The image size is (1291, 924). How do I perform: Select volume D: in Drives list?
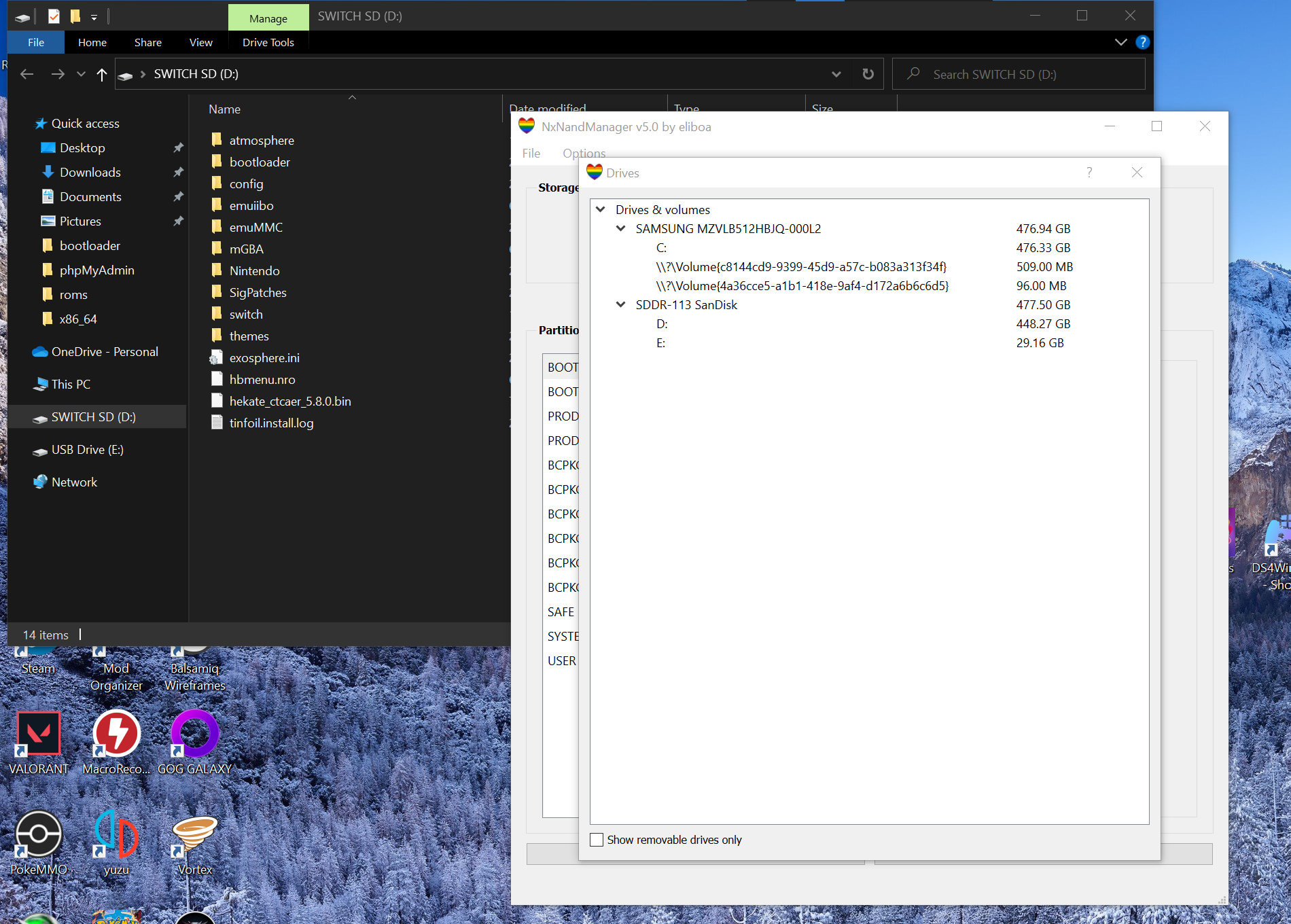click(x=662, y=323)
